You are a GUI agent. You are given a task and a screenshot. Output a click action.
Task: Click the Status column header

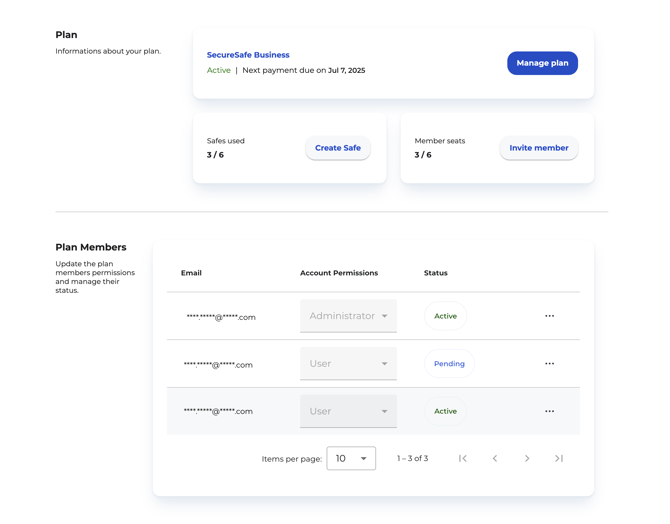(436, 273)
